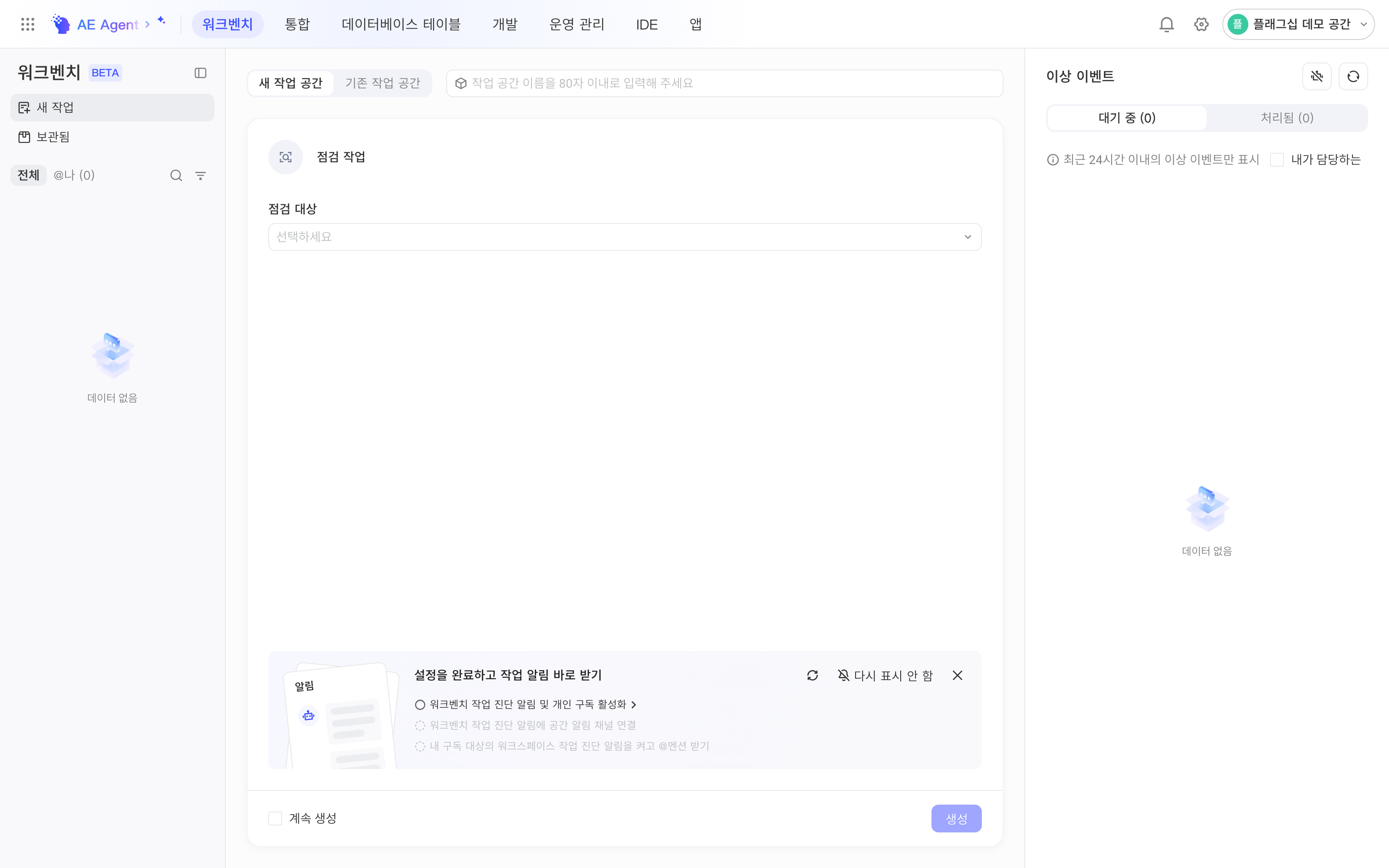Open the 점검 대상 dropdown
The height and width of the screenshot is (868, 1389).
tap(625, 237)
